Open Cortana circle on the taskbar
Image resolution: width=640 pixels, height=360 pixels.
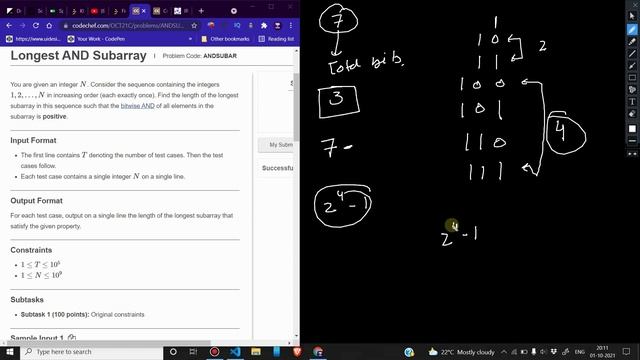pyautogui.click(x=173, y=352)
